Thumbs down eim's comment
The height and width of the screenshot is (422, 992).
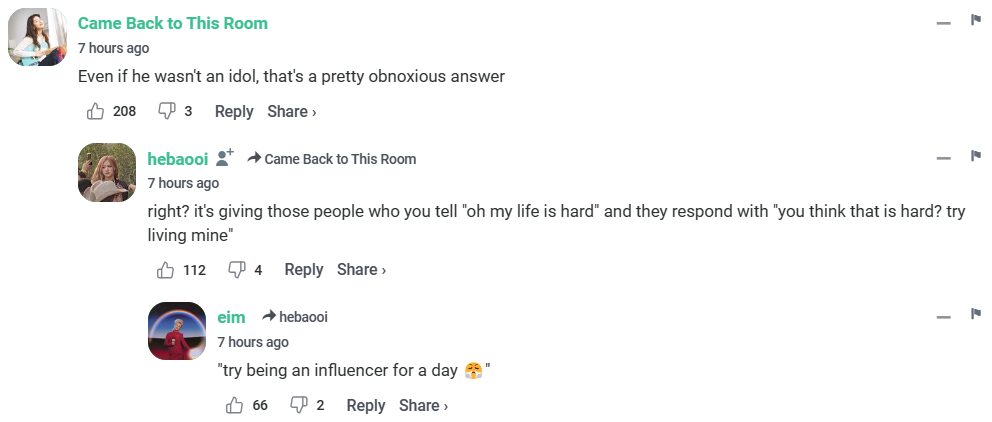(x=298, y=405)
